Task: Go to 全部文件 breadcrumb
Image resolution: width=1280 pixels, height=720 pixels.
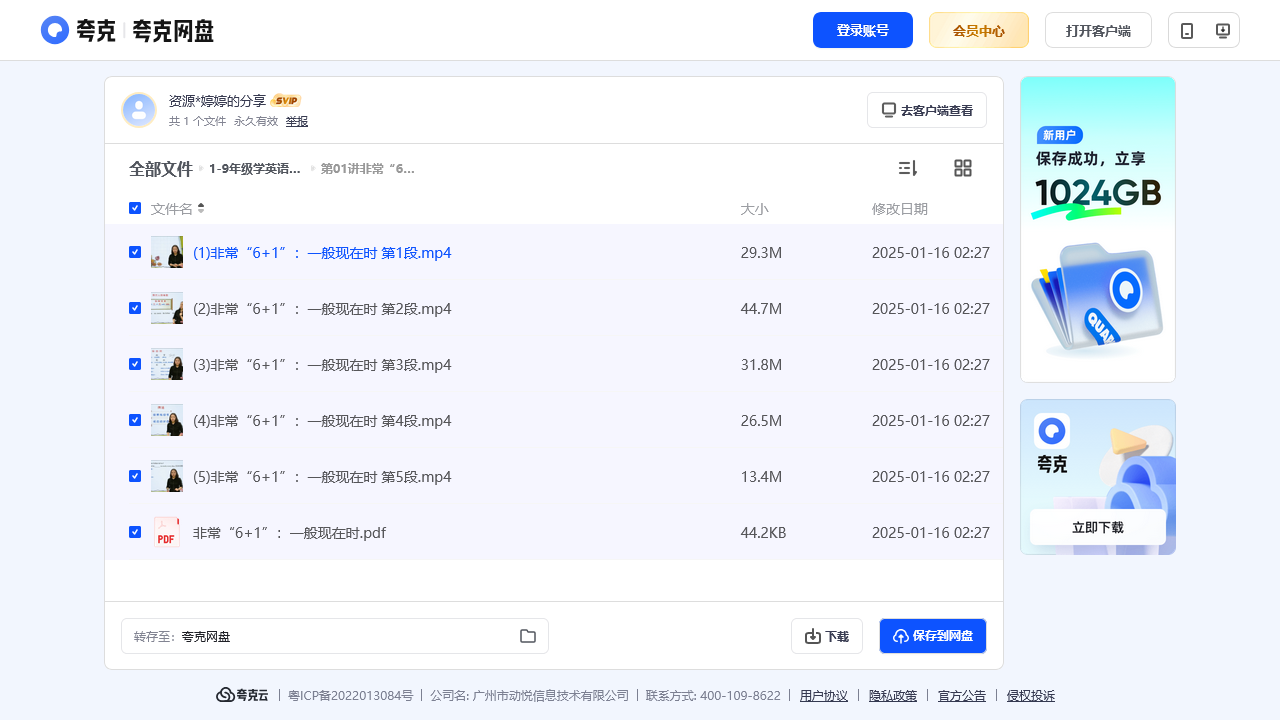Action: click(x=161, y=169)
